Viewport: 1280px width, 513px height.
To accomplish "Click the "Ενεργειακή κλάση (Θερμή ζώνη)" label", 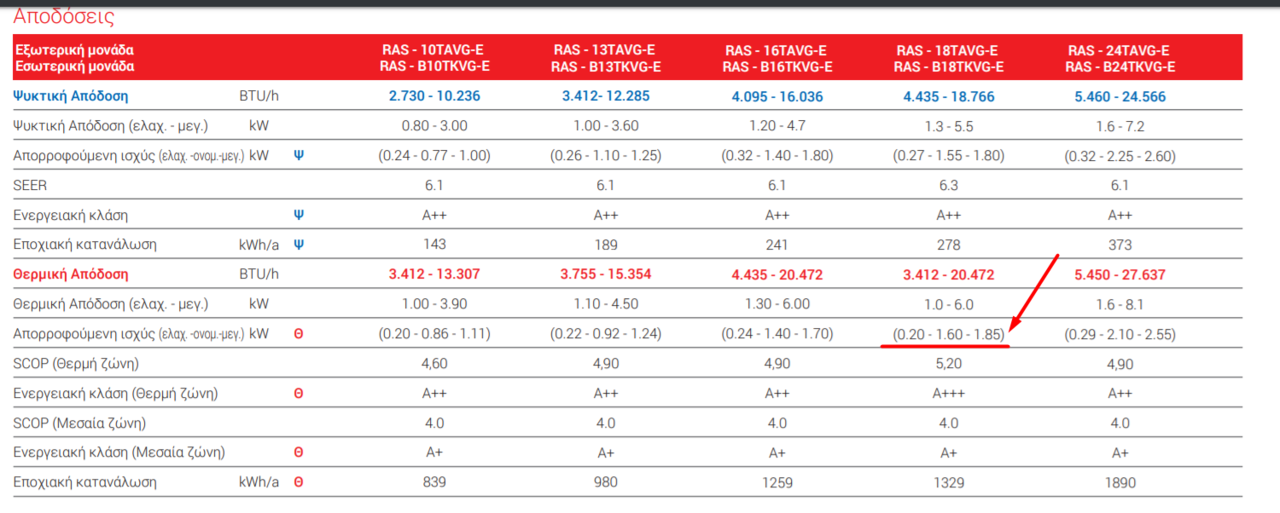I will (116, 393).
